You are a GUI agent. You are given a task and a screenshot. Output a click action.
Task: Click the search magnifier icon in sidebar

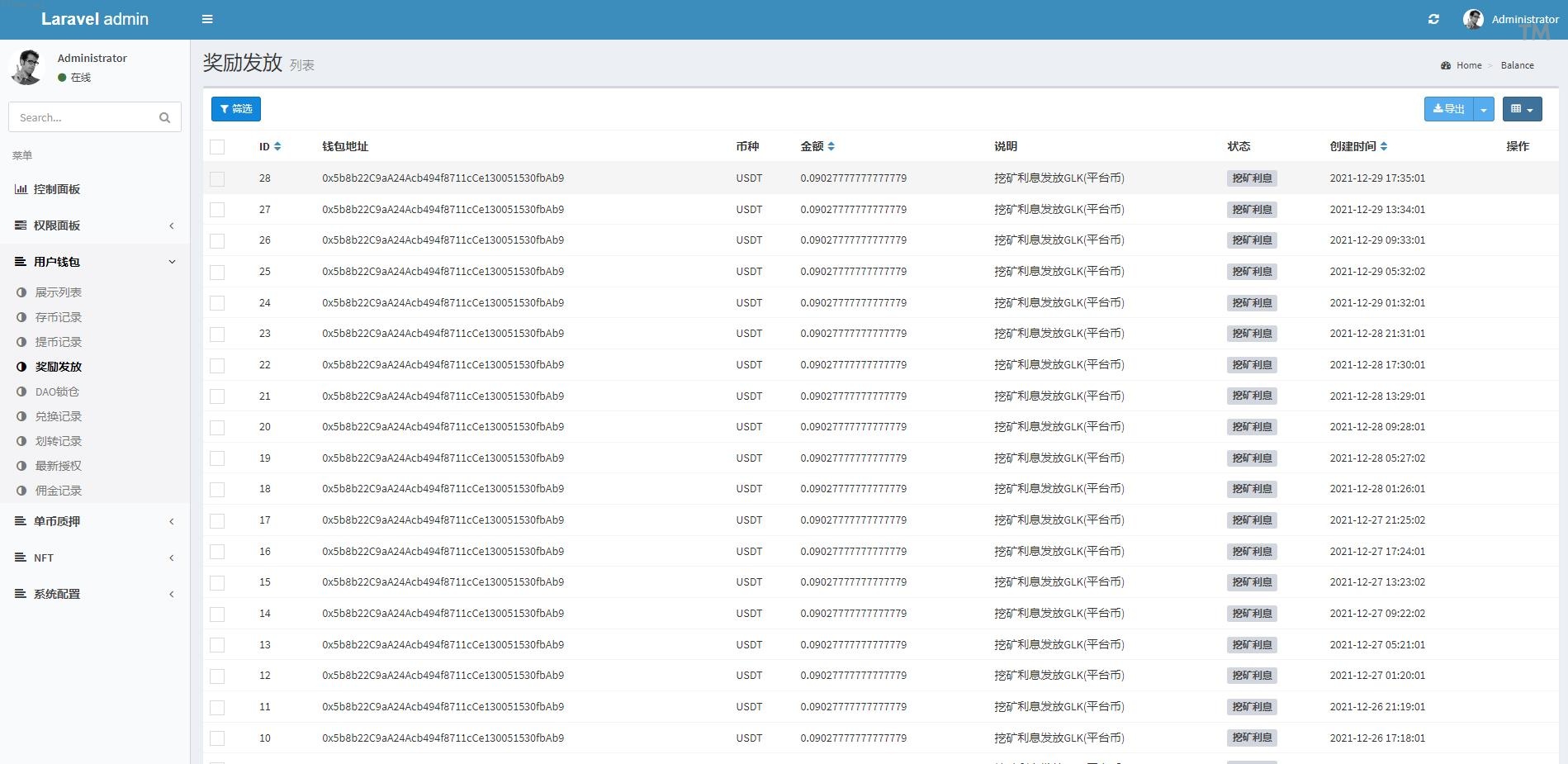point(164,117)
